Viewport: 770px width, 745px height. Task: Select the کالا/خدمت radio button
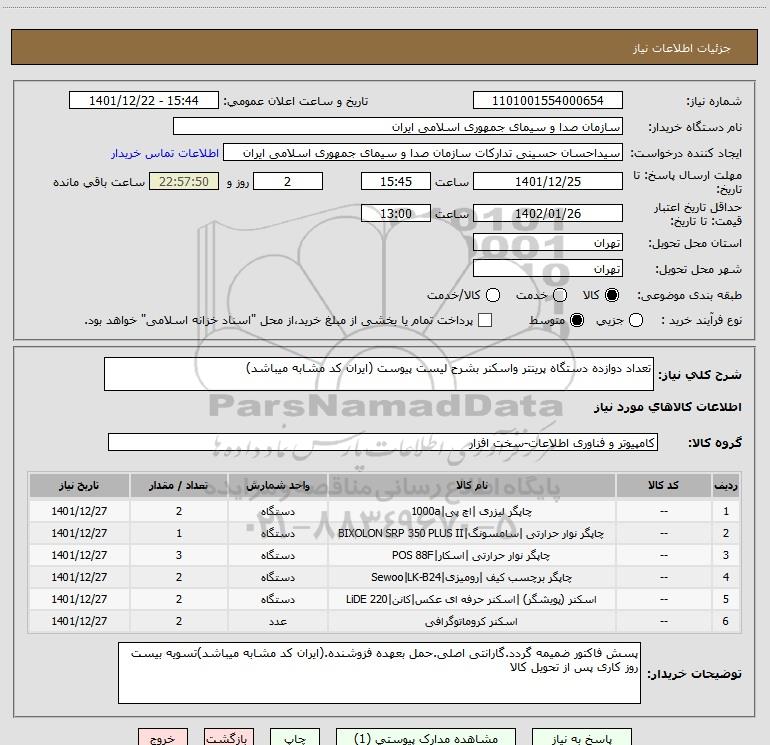493,295
